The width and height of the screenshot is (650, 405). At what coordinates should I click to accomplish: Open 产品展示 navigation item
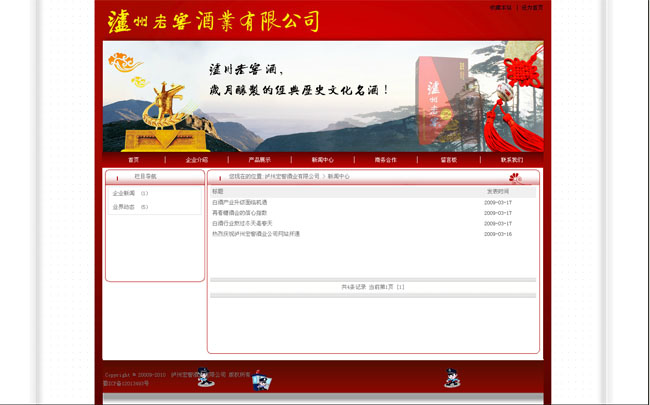tap(260, 160)
